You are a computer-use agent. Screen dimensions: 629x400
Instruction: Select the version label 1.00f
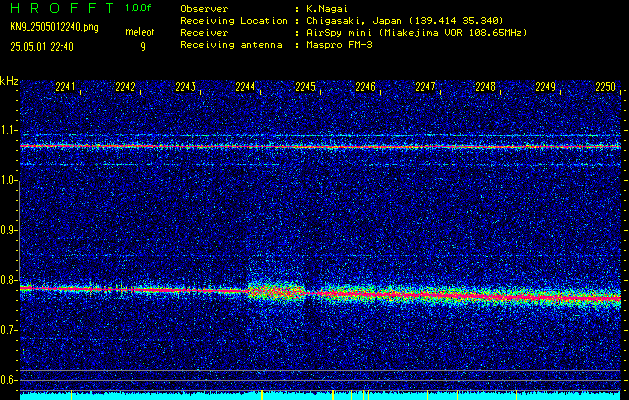click(x=138, y=8)
